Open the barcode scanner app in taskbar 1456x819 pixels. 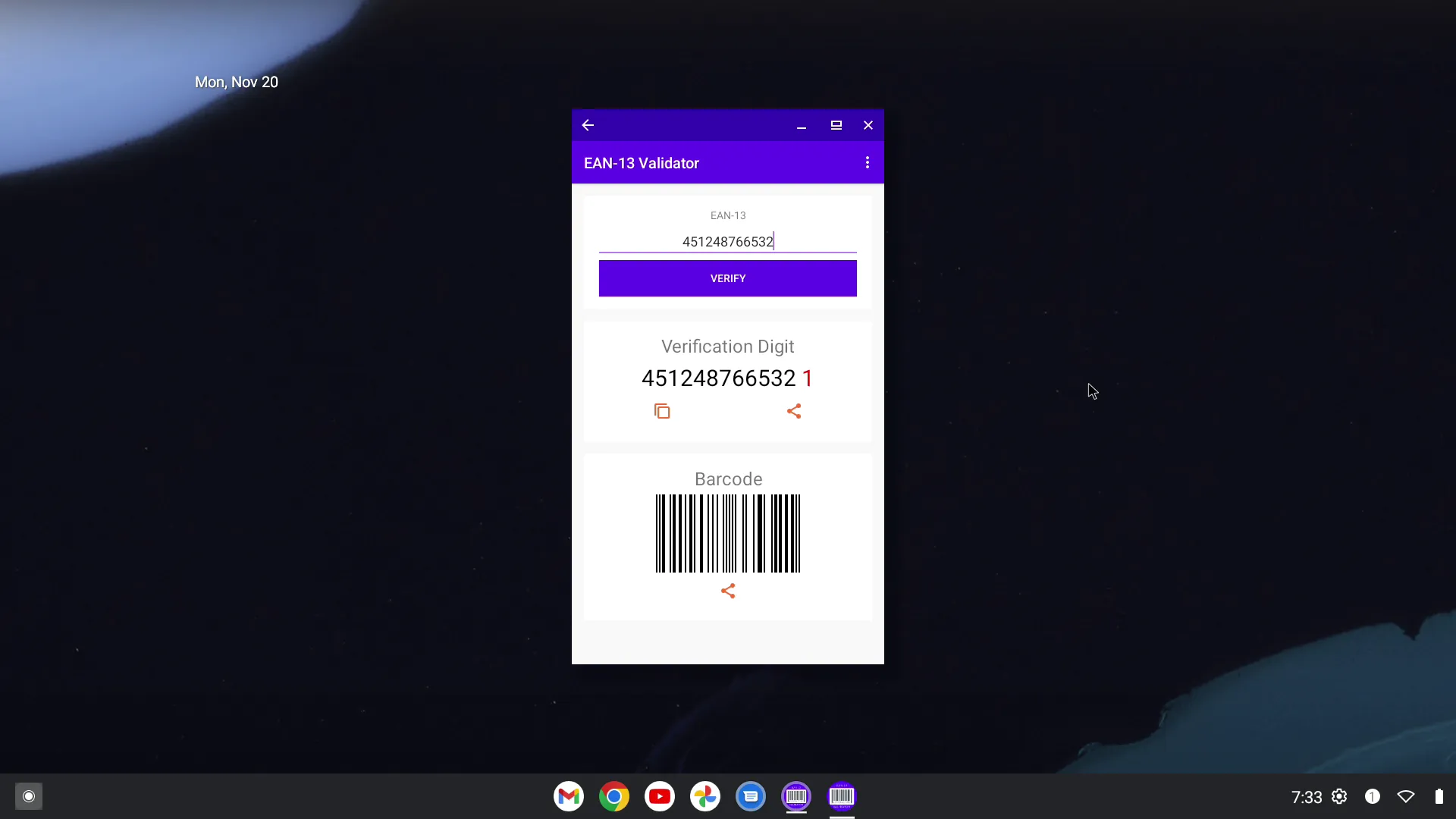(x=842, y=796)
